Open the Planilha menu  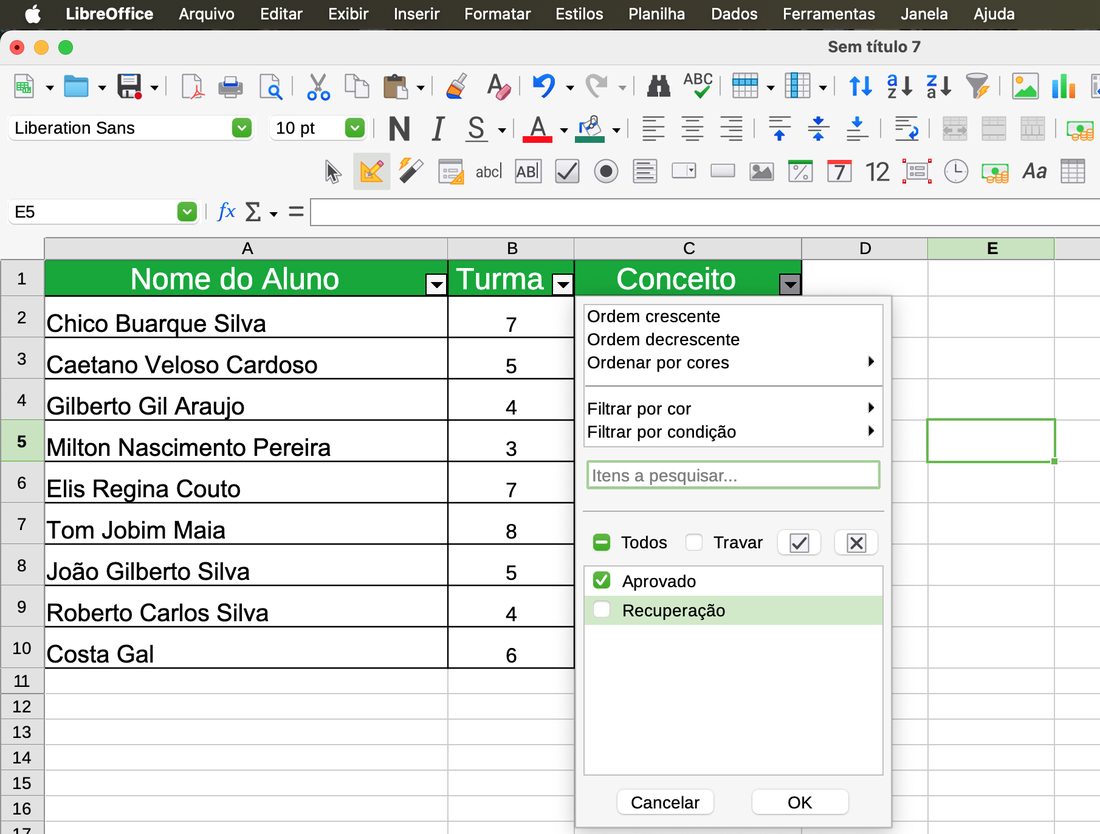click(x=657, y=14)
